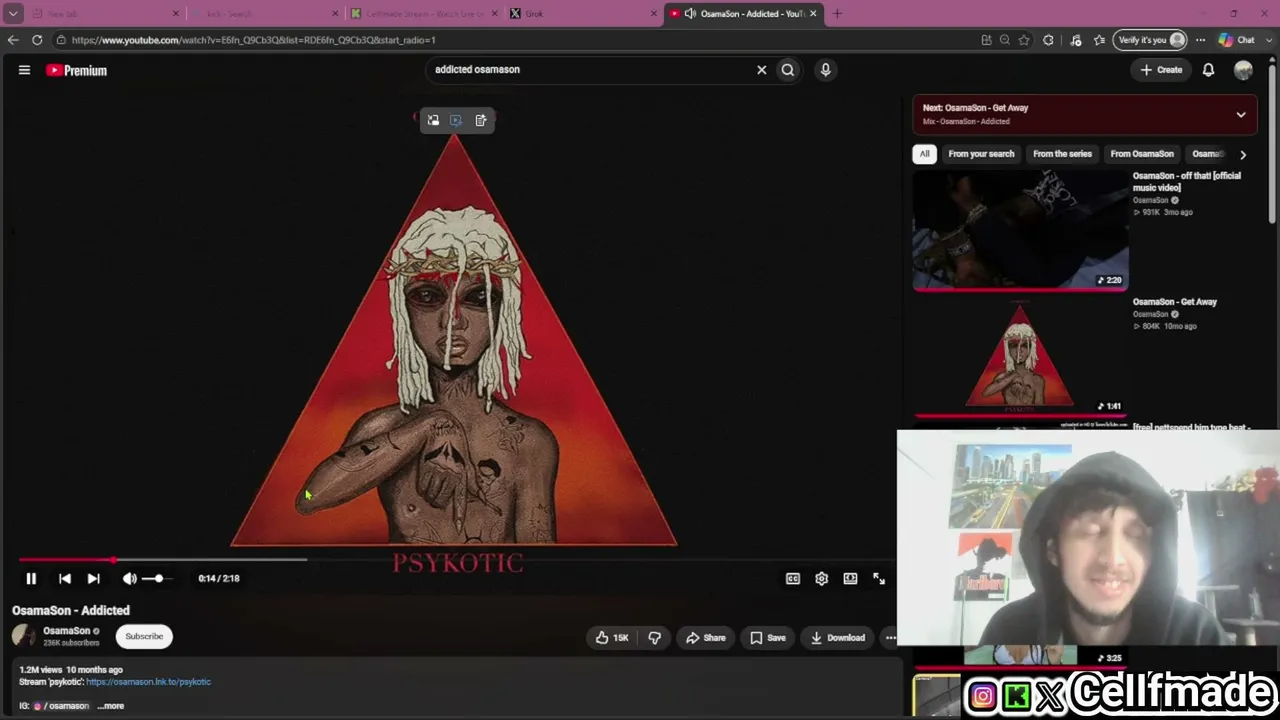The width and height of the screenshot is (1280, 720).
Task: Toggle closed captions on the video
Action: (x=793, y=578)
